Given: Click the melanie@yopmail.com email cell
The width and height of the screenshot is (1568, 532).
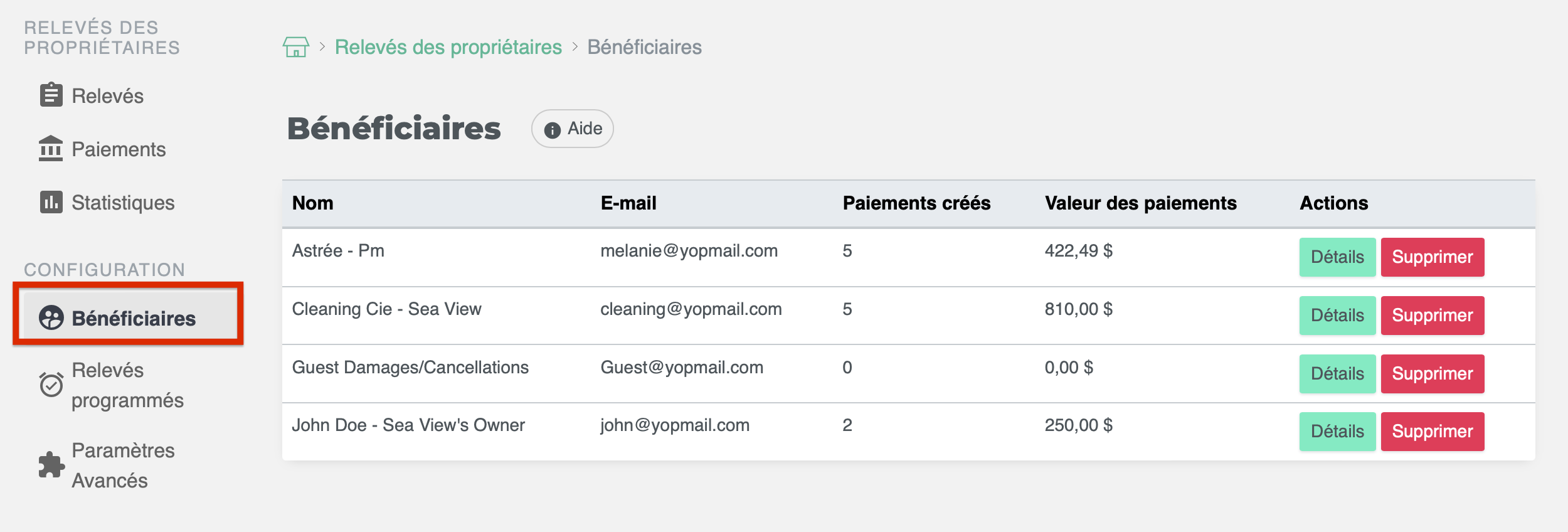Looking at the screenshot, I should tap(689, 251).
